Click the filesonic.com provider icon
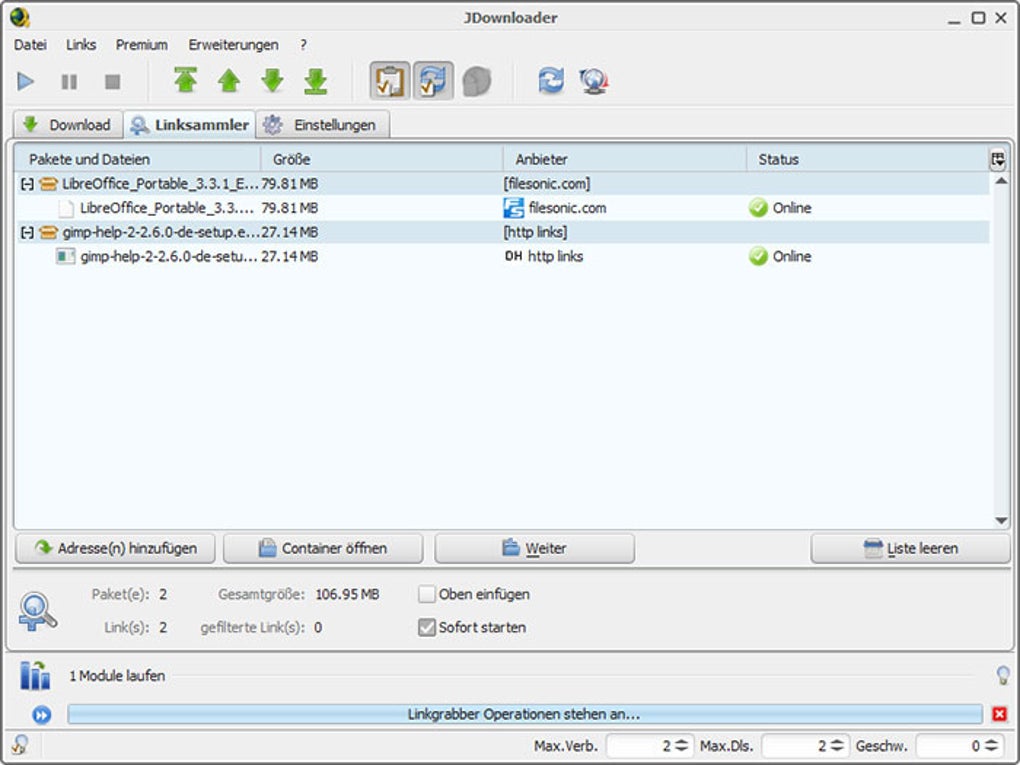Viewport: 1020px width, 765px height. (x=513, y=208)
